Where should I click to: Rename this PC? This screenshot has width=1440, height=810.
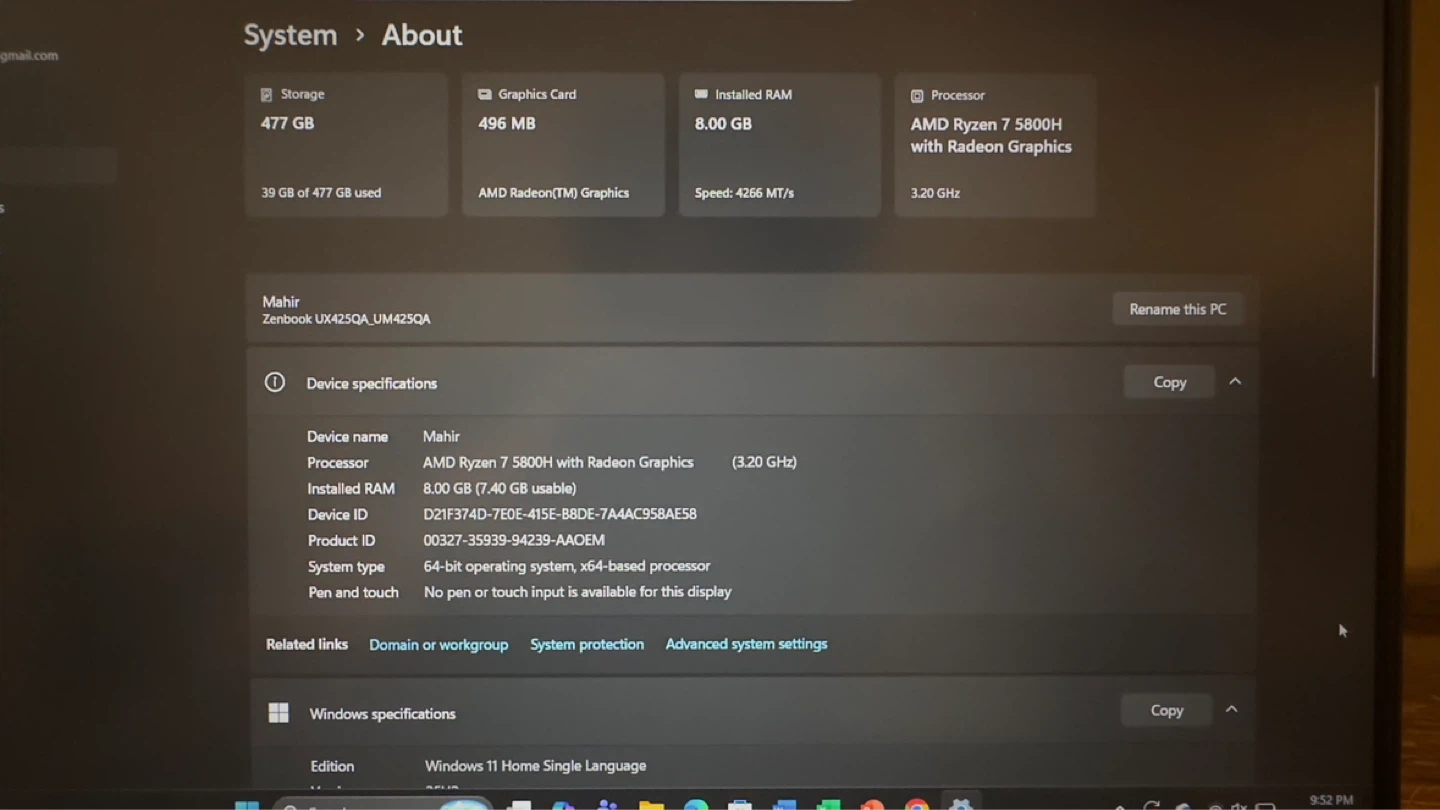click(1177, 309)
